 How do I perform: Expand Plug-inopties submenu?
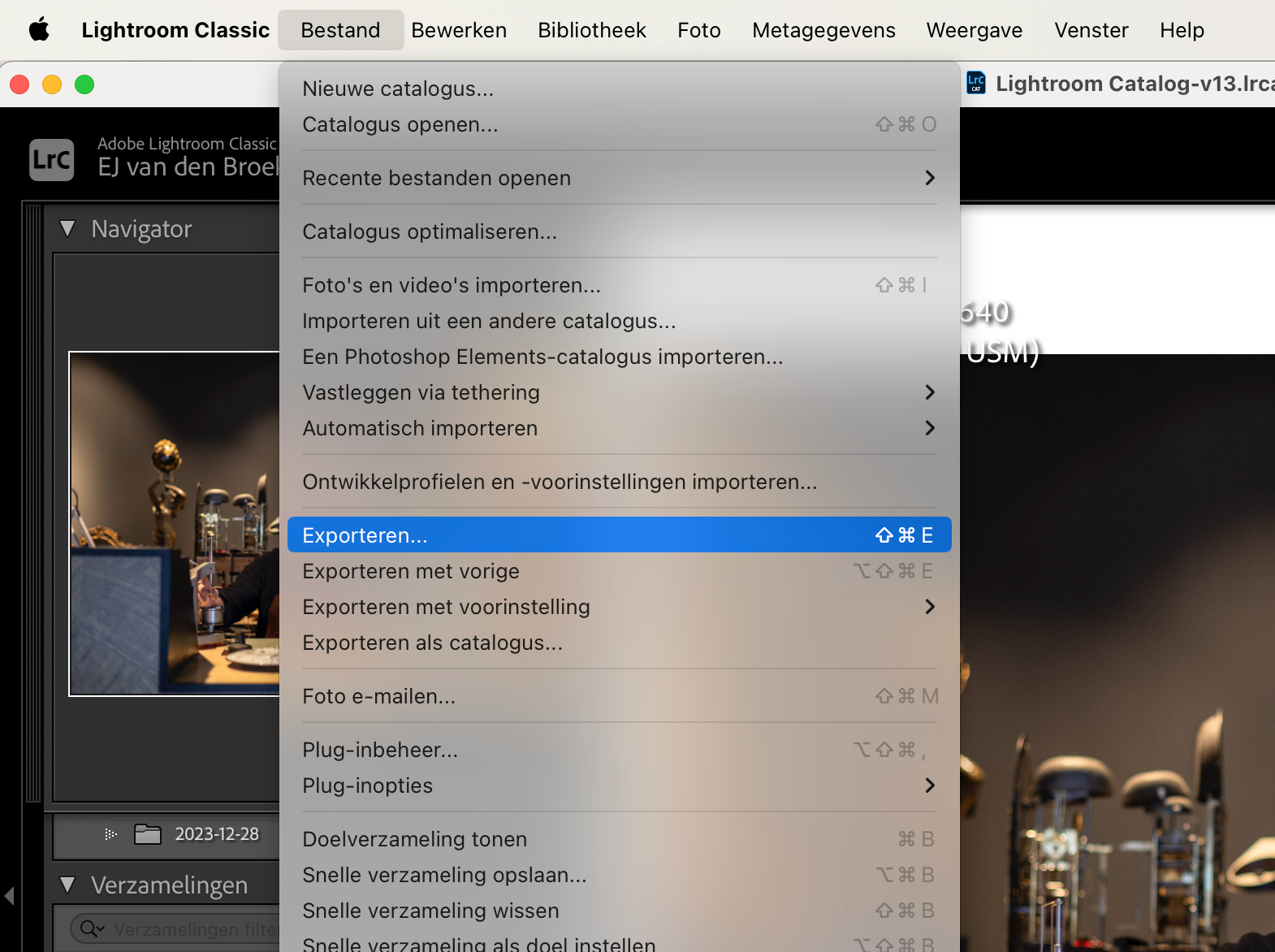[619, 785]
